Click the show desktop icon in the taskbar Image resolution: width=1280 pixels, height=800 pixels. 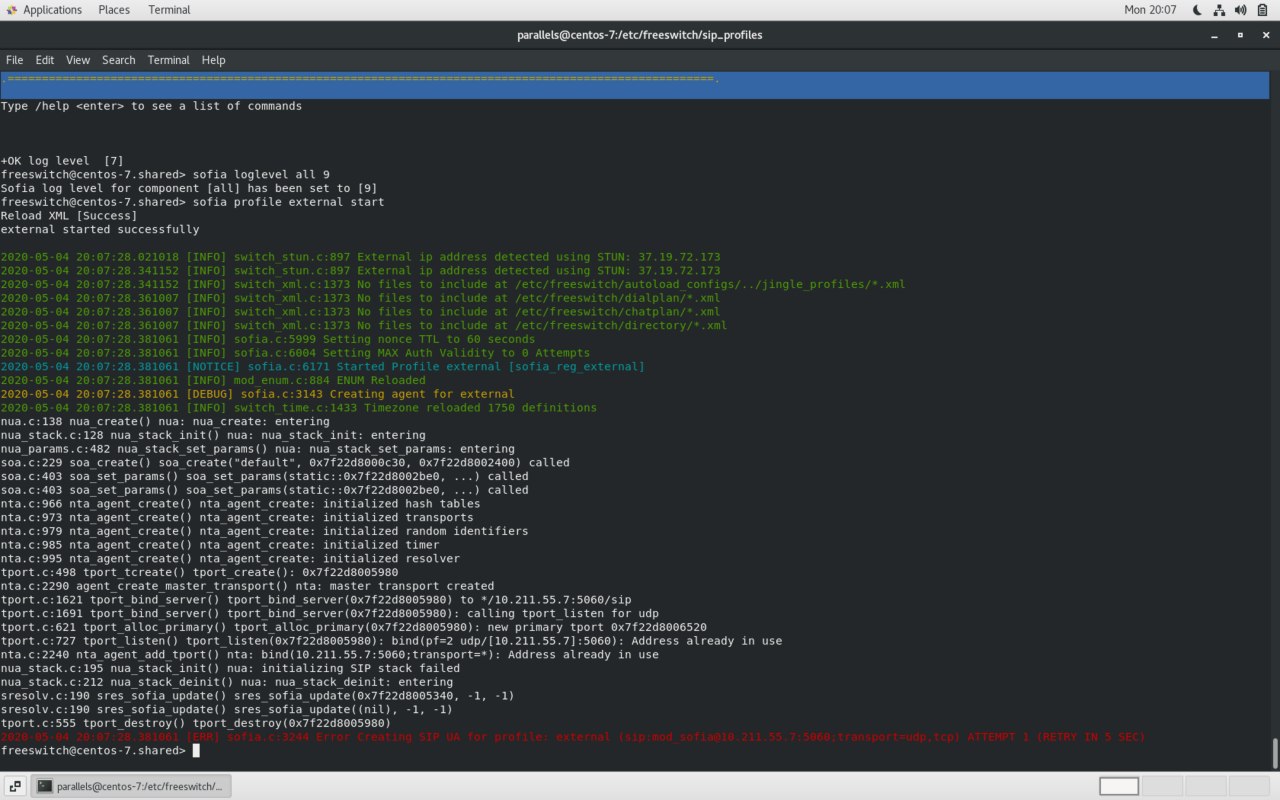coord(16,786)
